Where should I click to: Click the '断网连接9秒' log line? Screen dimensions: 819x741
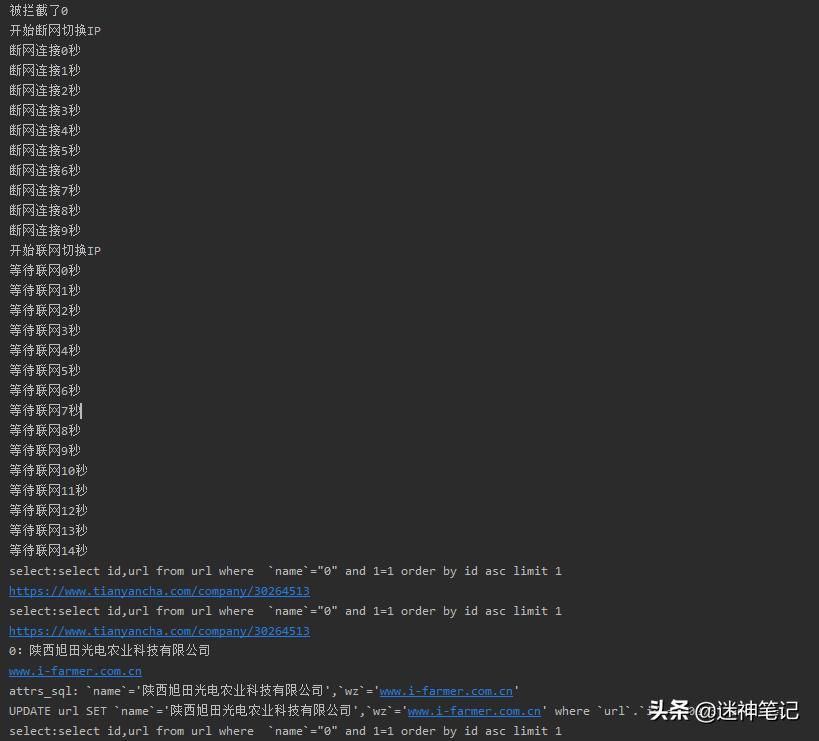tap(45, 231)
